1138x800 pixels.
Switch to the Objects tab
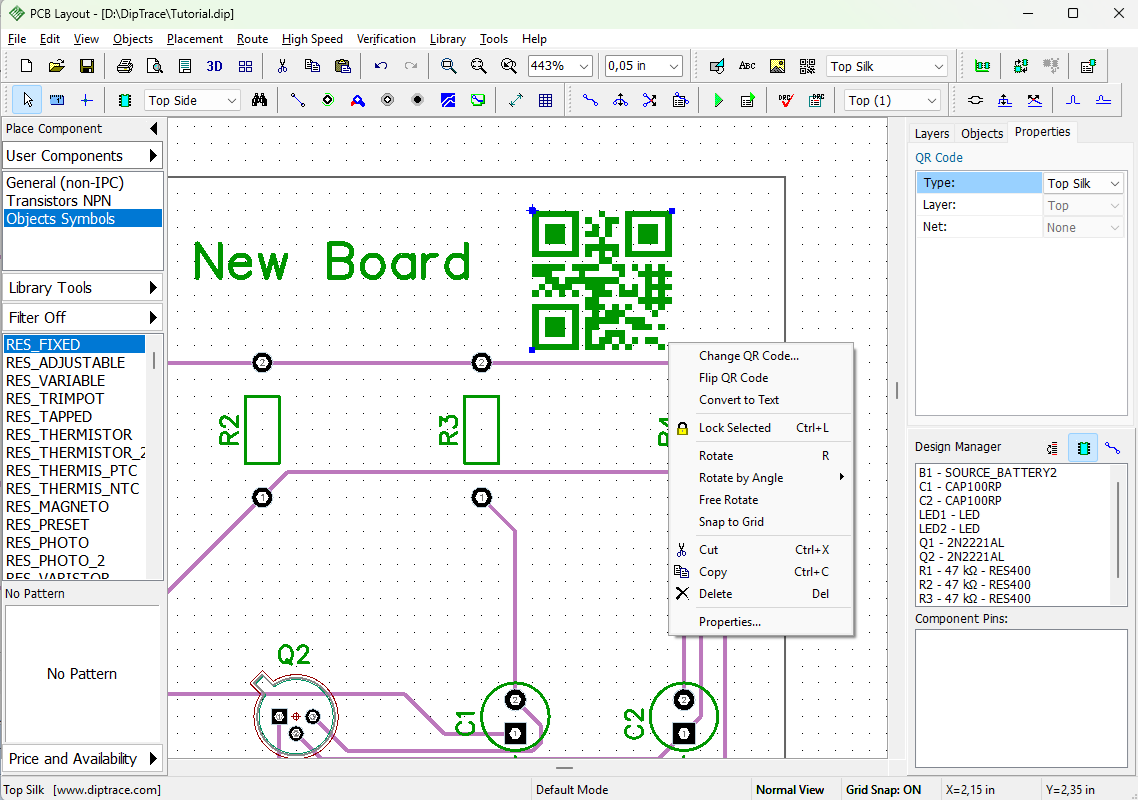point(982,133)
